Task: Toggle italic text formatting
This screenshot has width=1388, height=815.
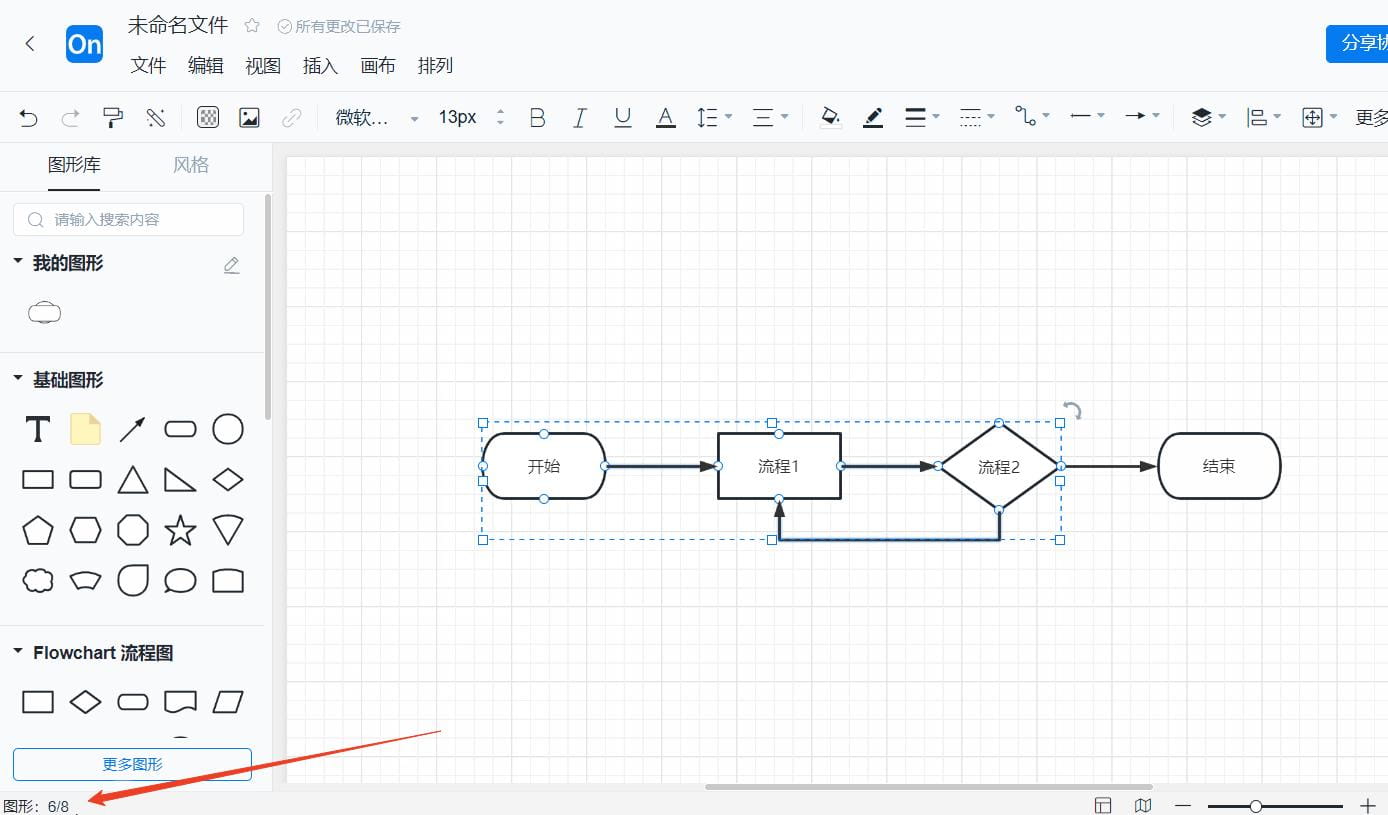Action: coord(580,117)
